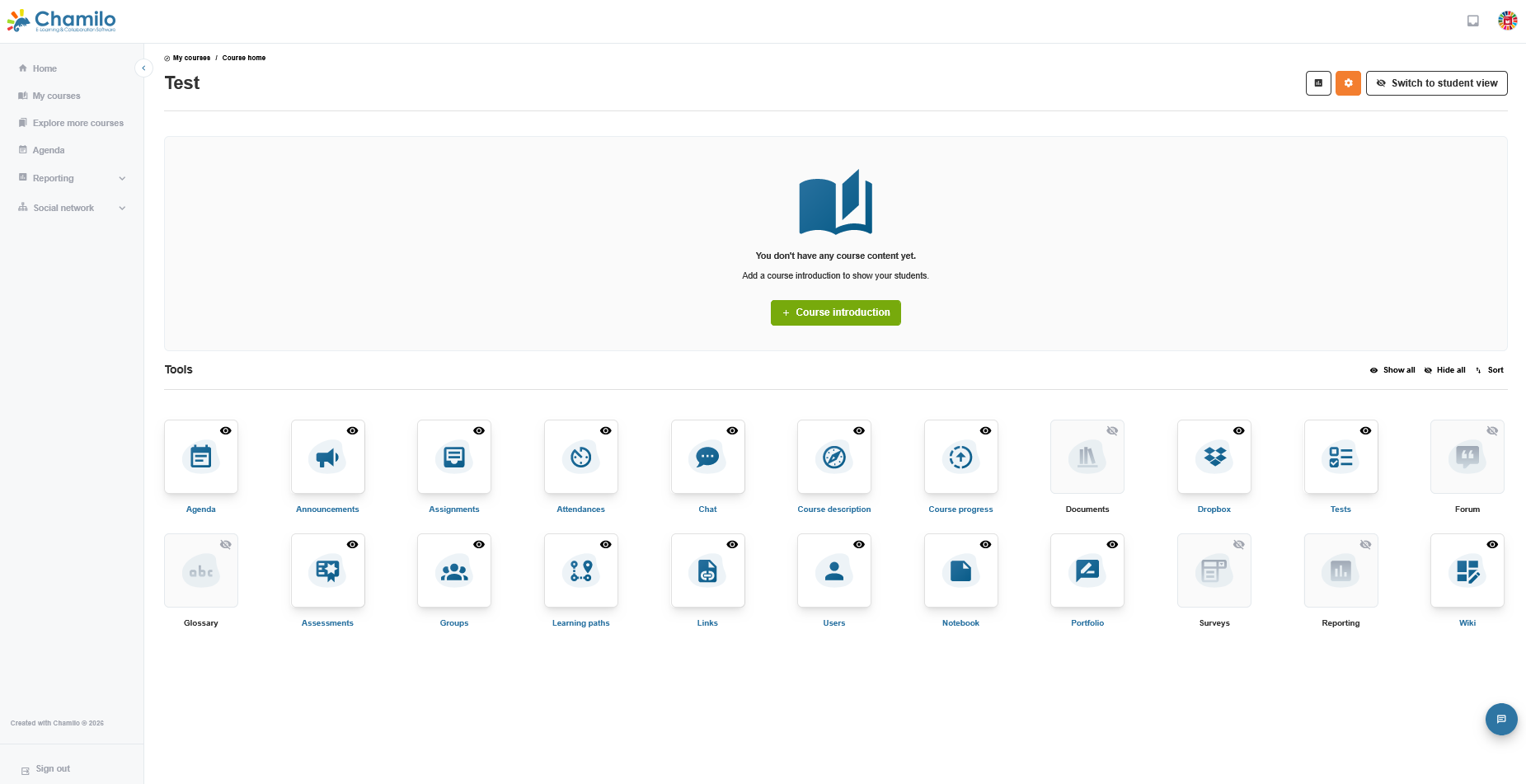Open the Assessments certificate icon
Screen dimensions: 1526x784
(327, 570)
